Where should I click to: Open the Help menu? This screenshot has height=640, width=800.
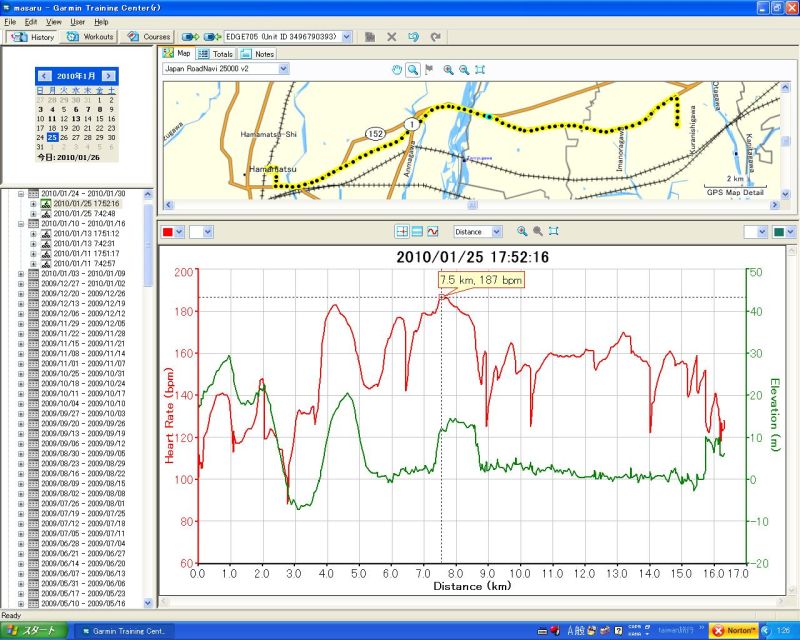click(x=101, y=22)
